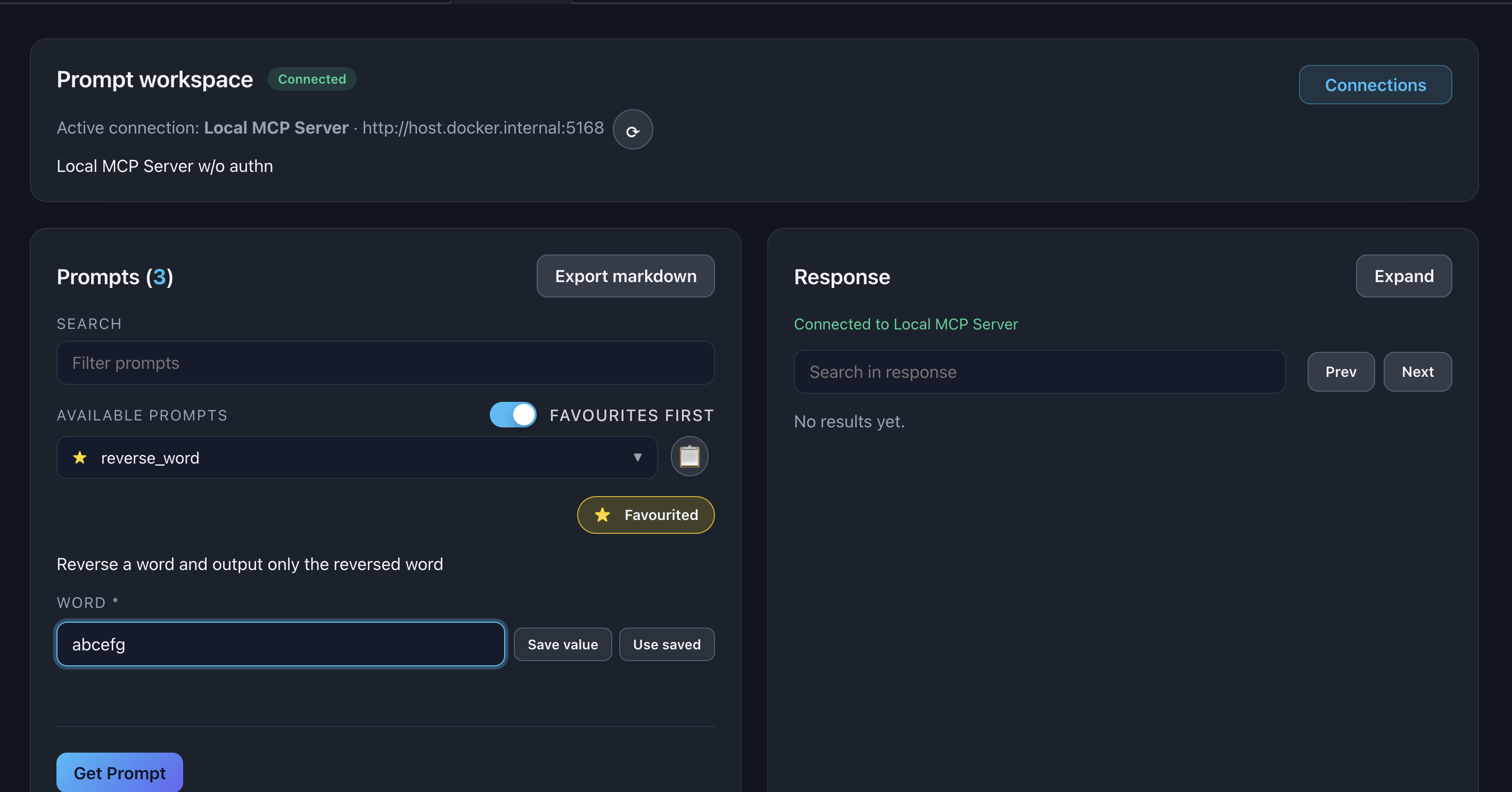The height and width of the screenshot is (792, 1512).
Task: Click the dropdown arrow for available prompts
Action: 637,458
